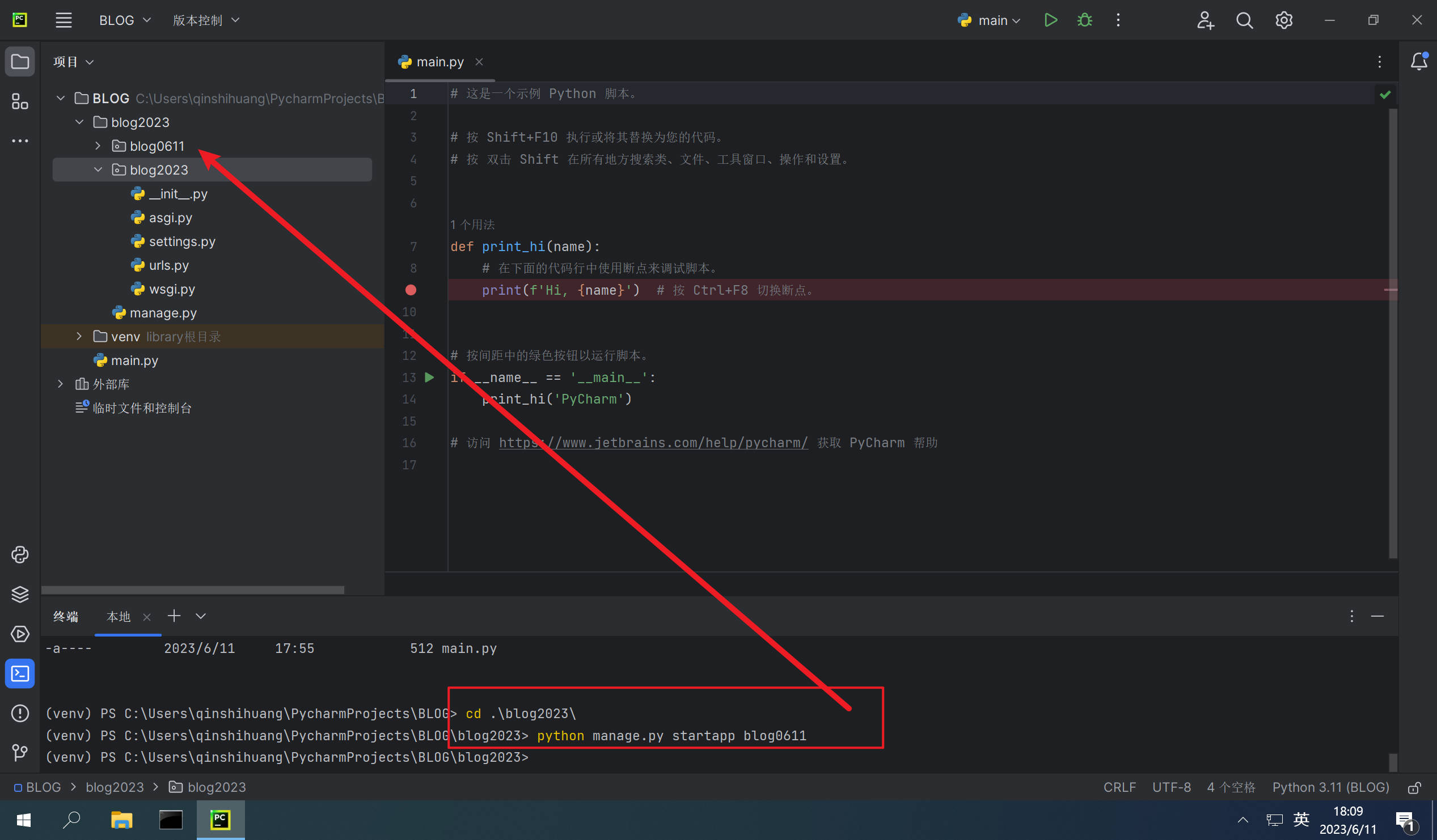
Task: Open the layers services tool window
Action: pyautogui.click(x=20, y=594)
